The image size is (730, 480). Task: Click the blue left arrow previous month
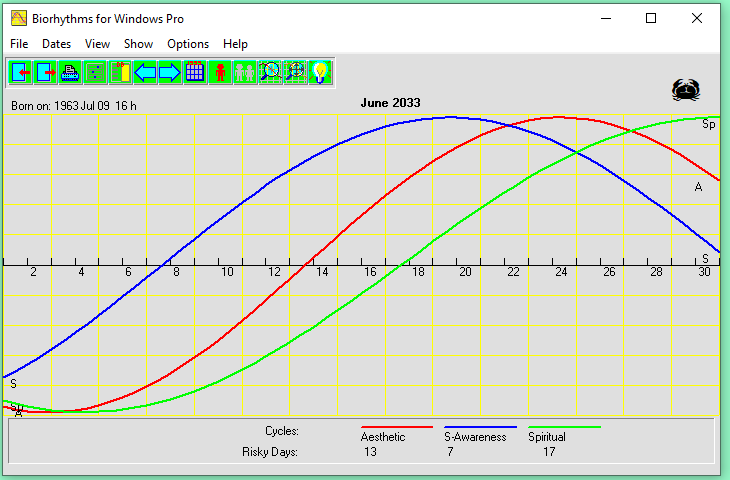pyautogui.click(x=145, y=72)
